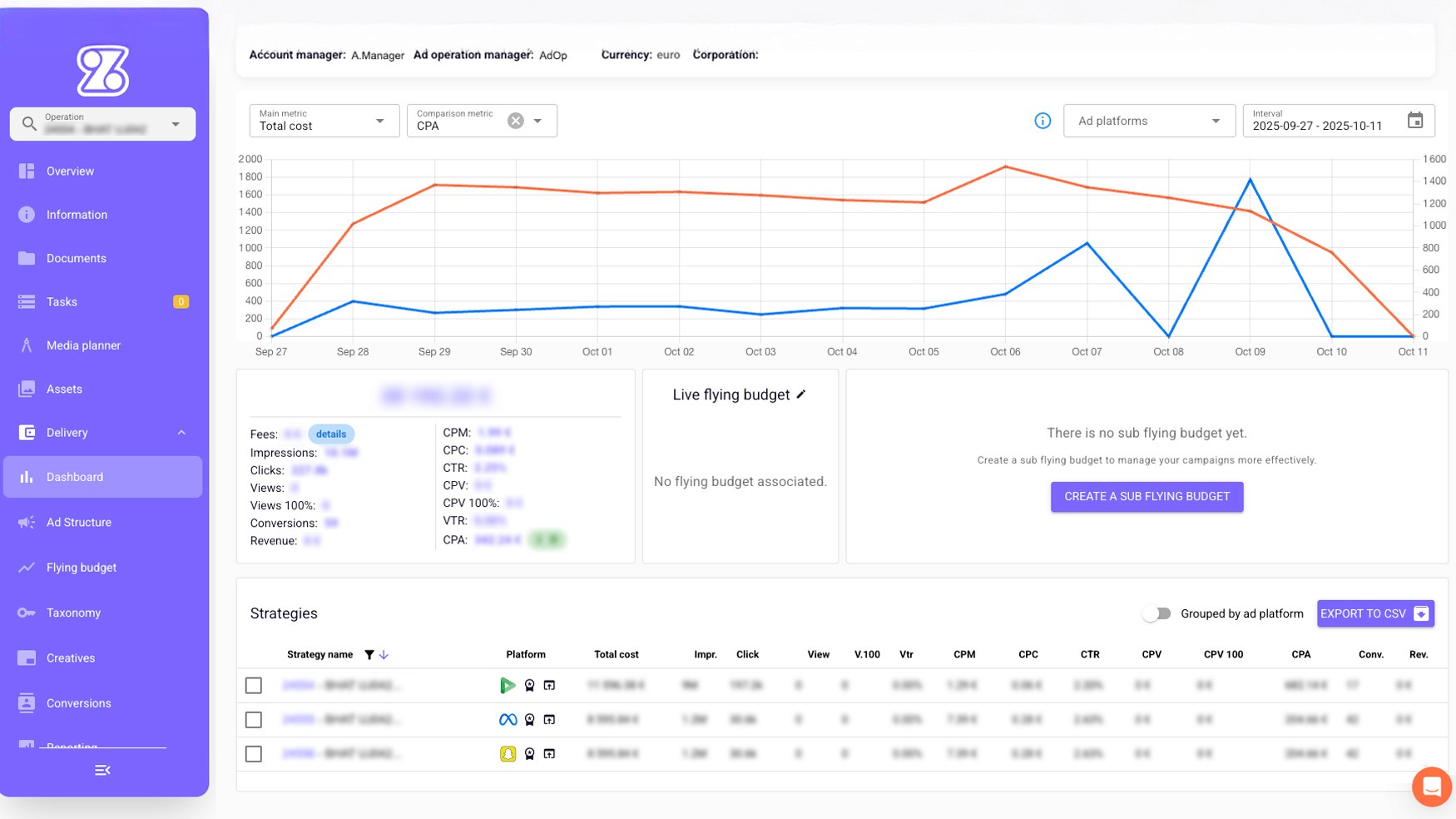
Task: Click the Ad Structure megaphone icon
Action: pos(27,523)
